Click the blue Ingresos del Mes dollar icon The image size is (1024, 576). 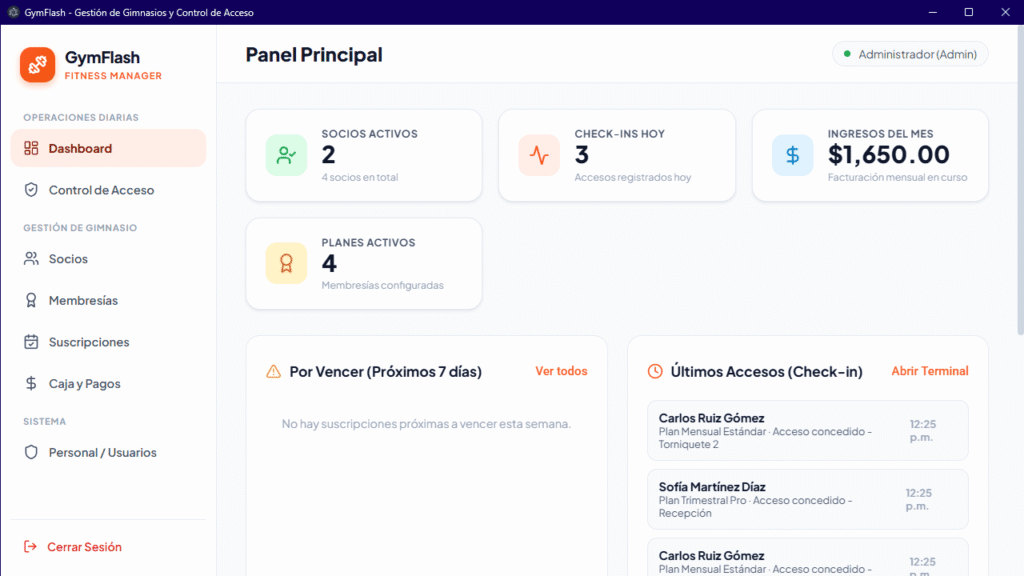(x=792, y=155)
